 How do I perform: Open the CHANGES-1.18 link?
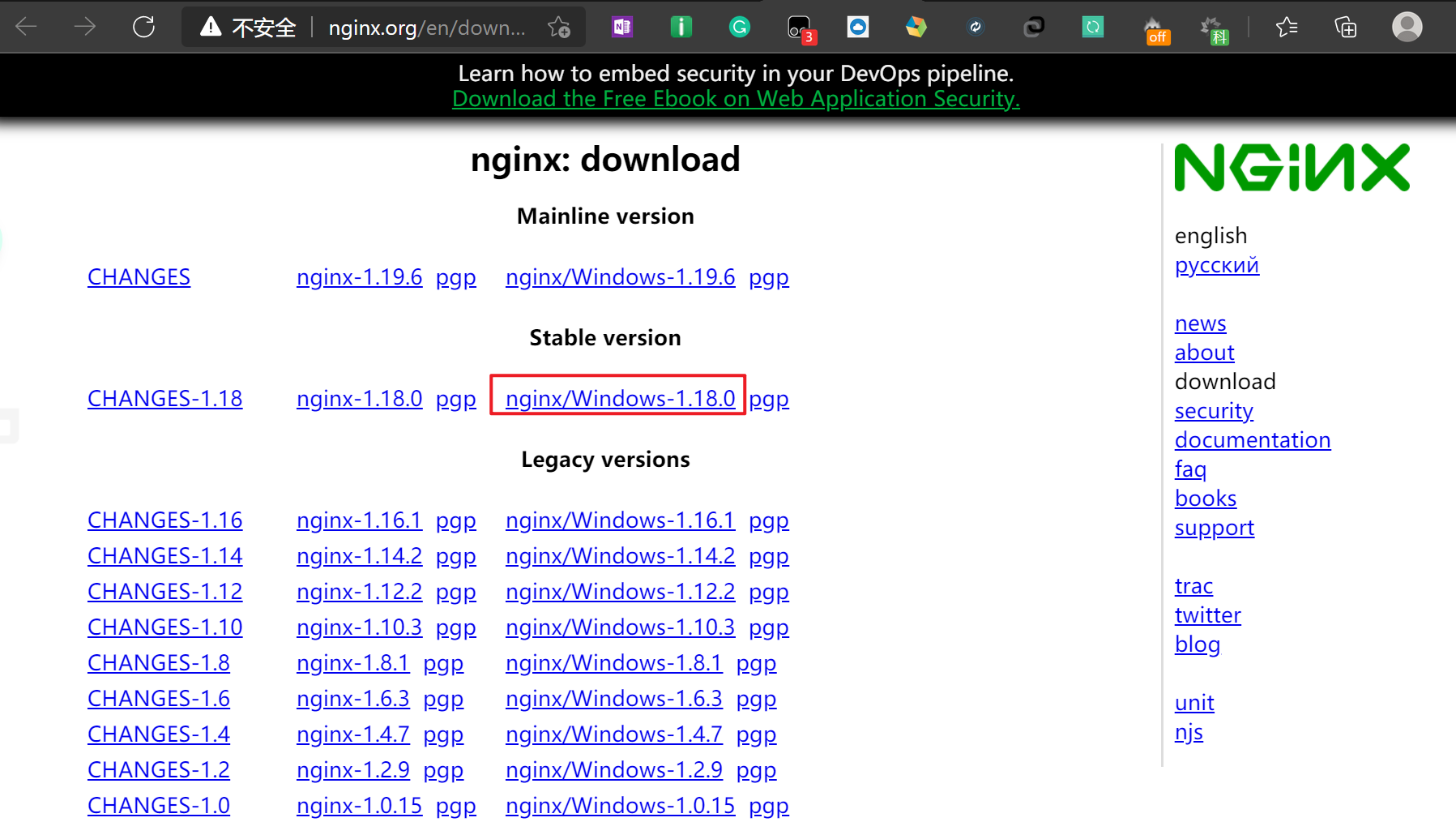coord(164,399)
